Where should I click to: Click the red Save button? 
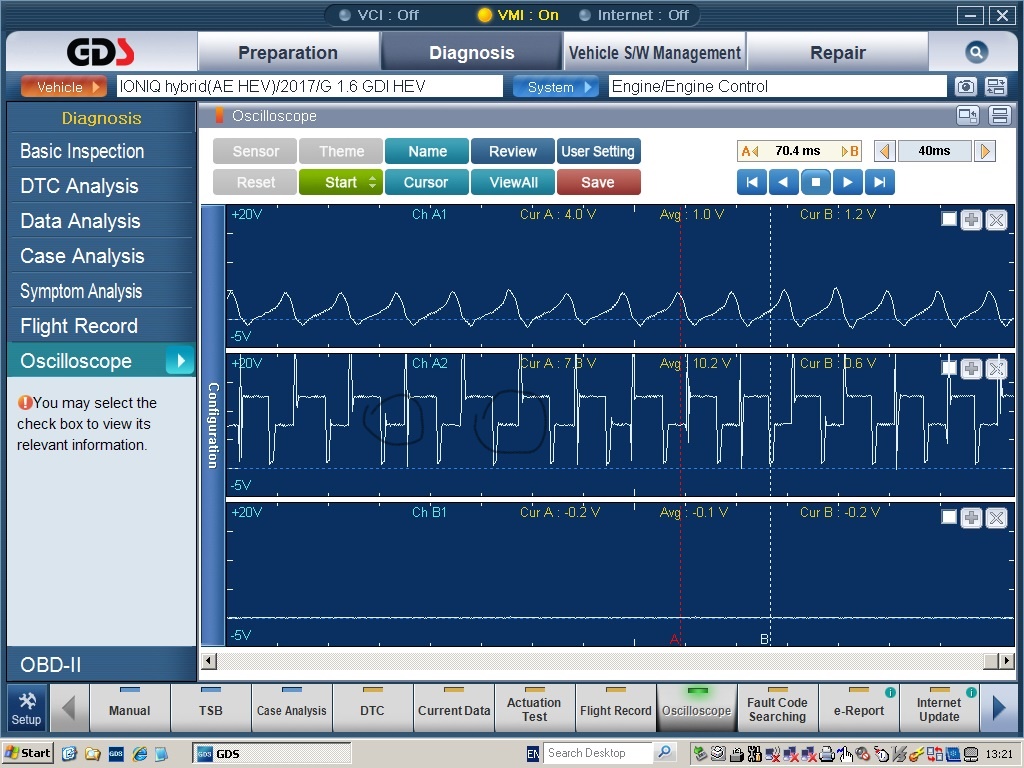[598, 182]
